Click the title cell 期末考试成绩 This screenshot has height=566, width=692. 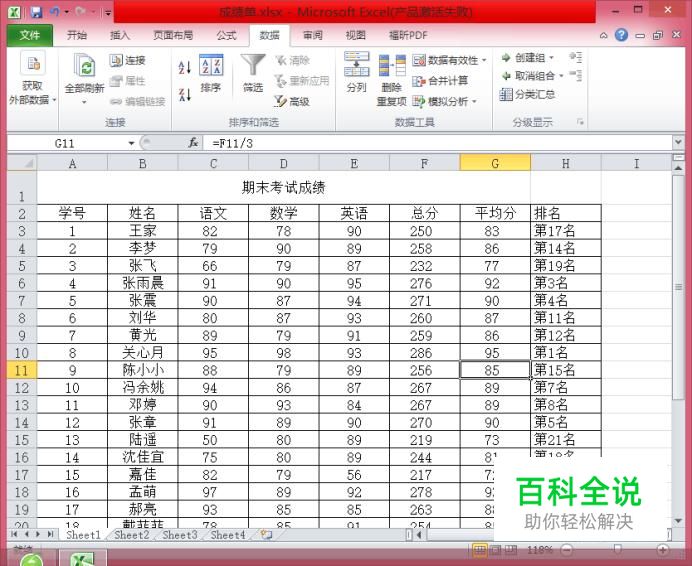(283, 188)
